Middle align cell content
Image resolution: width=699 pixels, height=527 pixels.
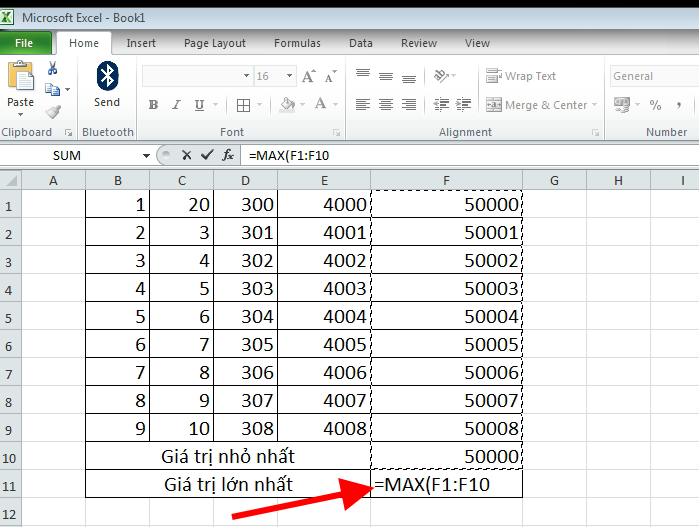tap(386, 76)
